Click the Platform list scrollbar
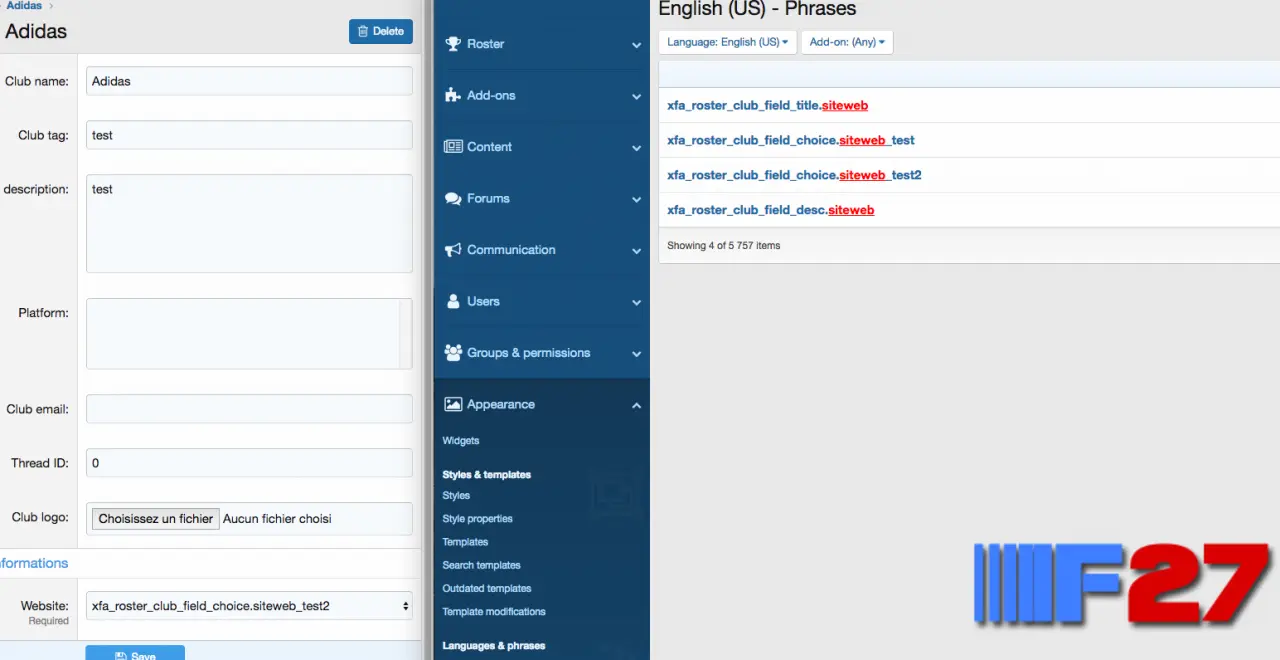Viewport: 1280px width, 660px height. 405,334
